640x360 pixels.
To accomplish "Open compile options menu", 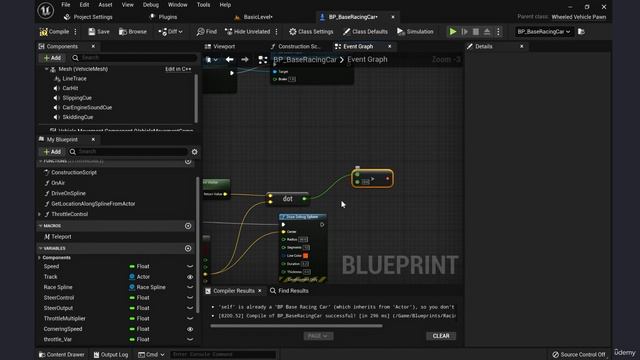I will (75, 31).
